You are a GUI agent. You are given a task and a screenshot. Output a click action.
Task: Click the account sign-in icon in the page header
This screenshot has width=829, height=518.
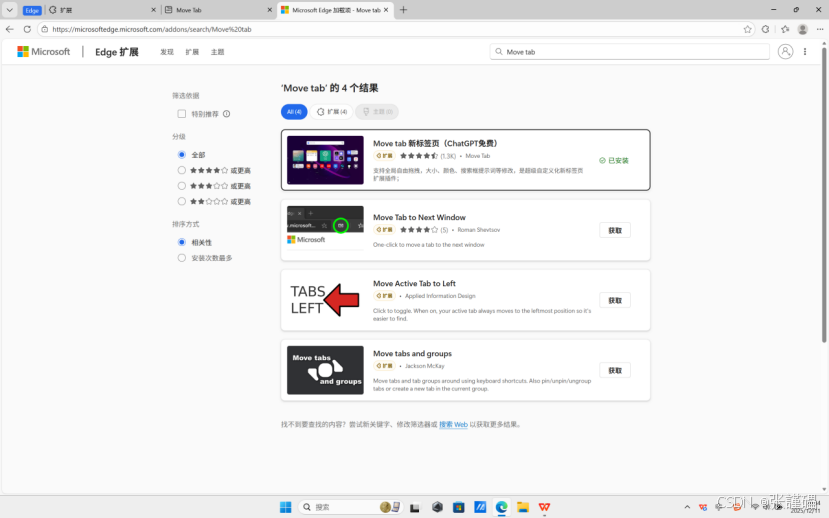pyautogui.click(x=785, y=51)
